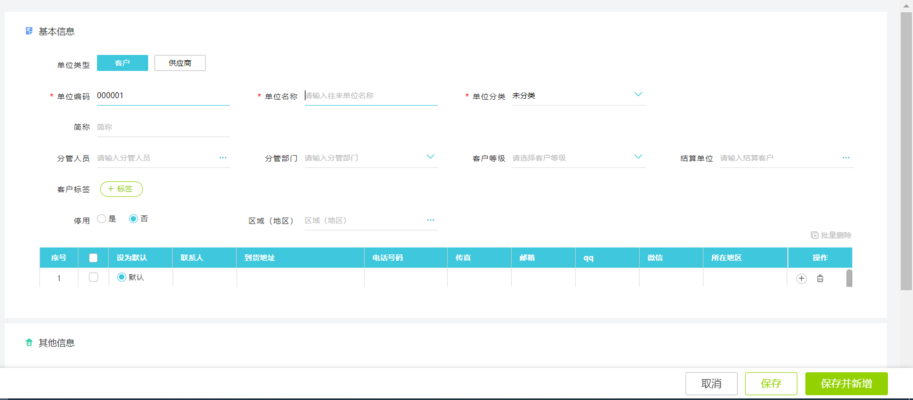The width and height of the screenshot is (913, 400).
Task: Click the 保存并新增 button
Action: tap(846, 384)
